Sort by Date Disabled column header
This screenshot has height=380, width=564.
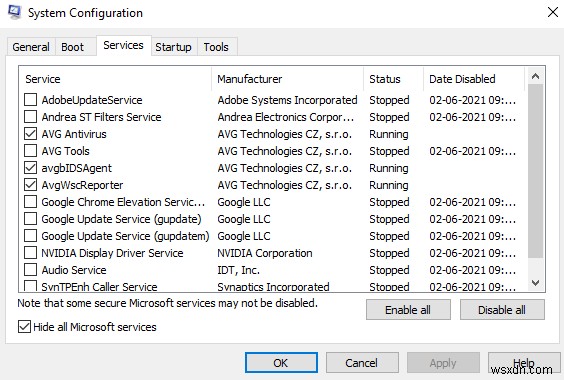[x=474, y=79]
